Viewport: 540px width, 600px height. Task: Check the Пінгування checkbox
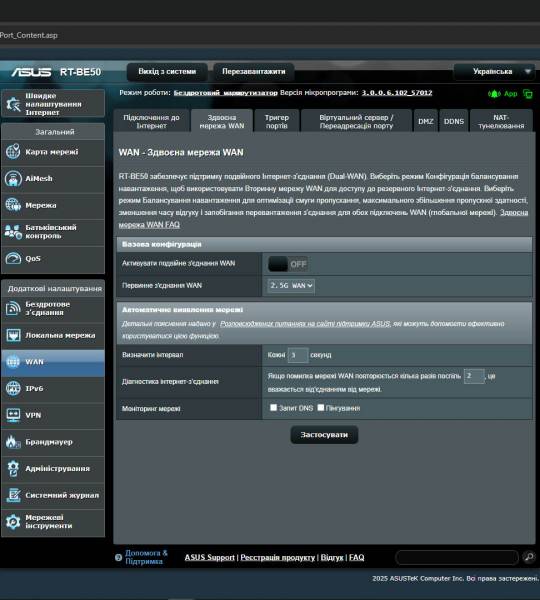coord(321,408)
